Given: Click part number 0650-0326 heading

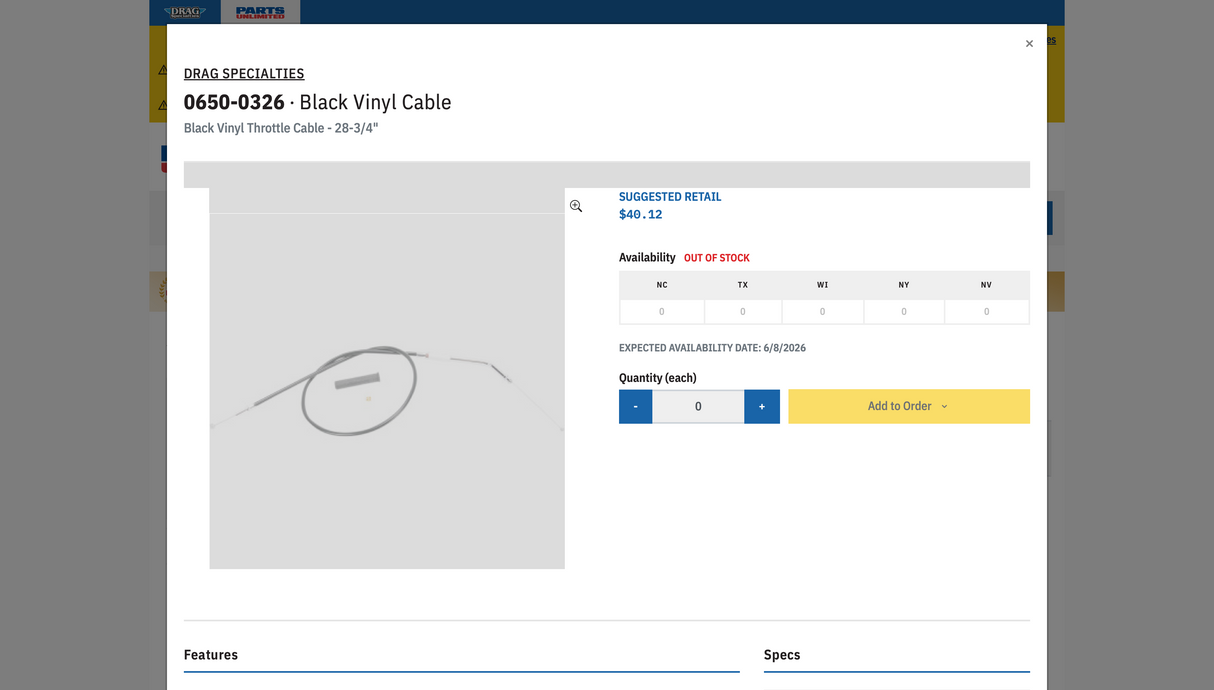Looking at the screenshot, I should click(234, 102).
